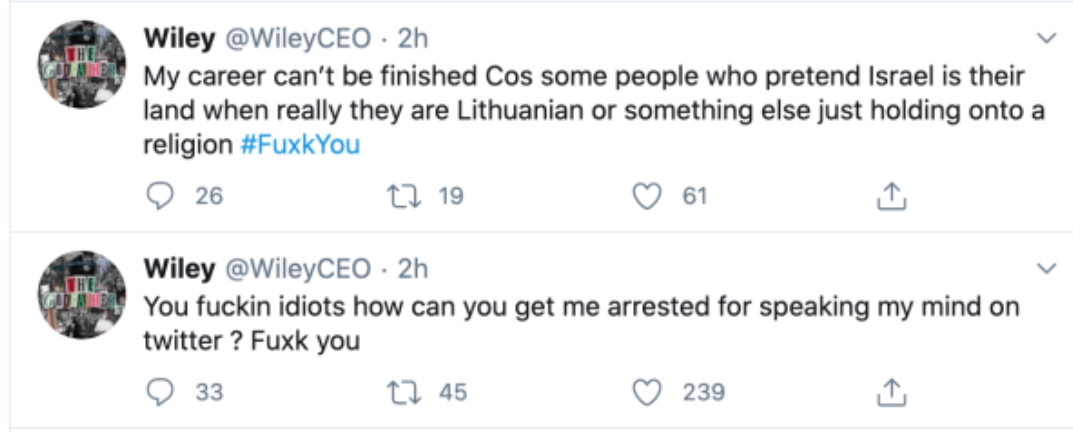Open the second tweet's 2h timestamp
1073x432 pixels.
tap(413, 269)
